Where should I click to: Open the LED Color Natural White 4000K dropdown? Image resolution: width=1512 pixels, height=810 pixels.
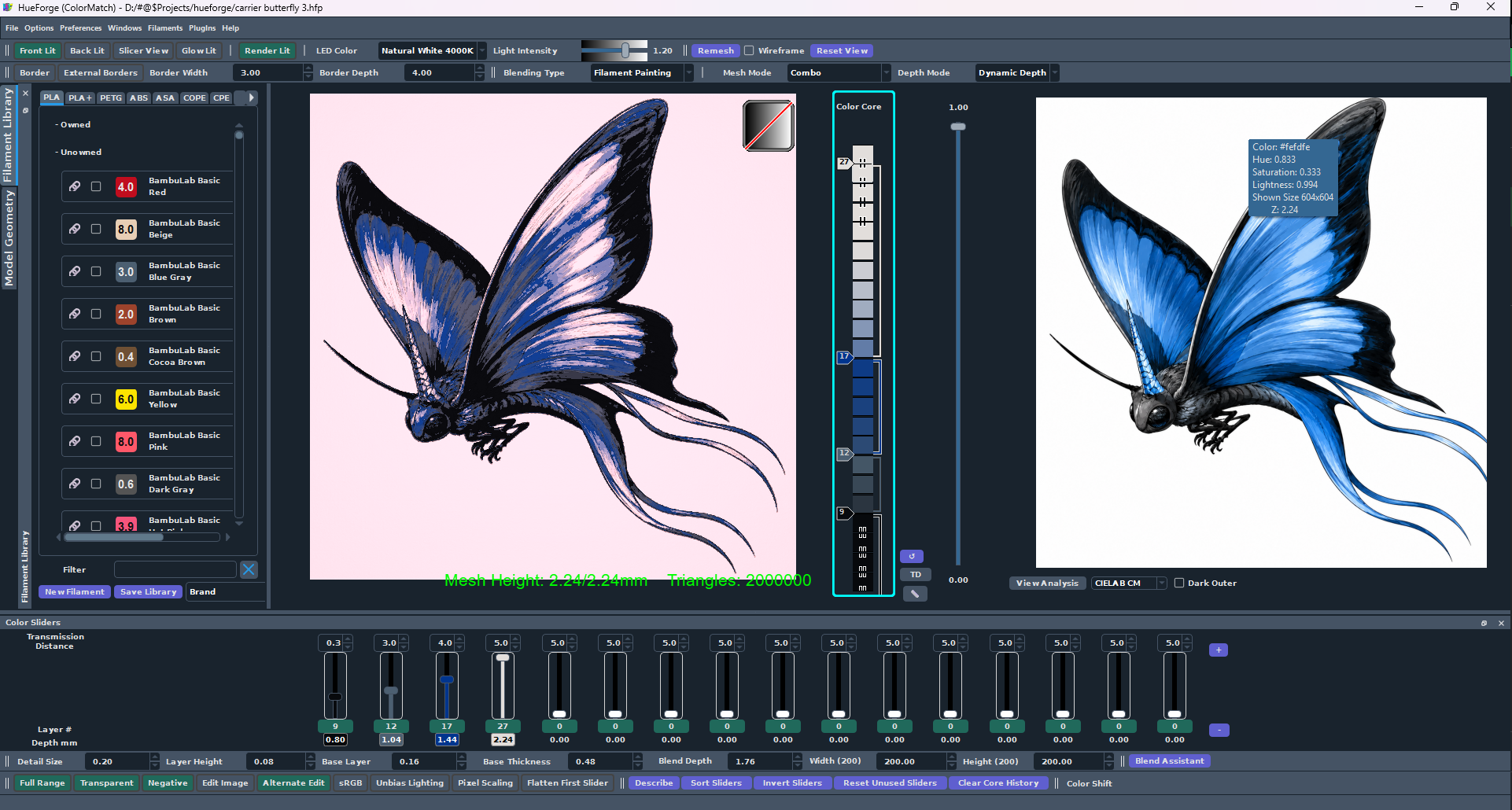(x=432, y=50)
